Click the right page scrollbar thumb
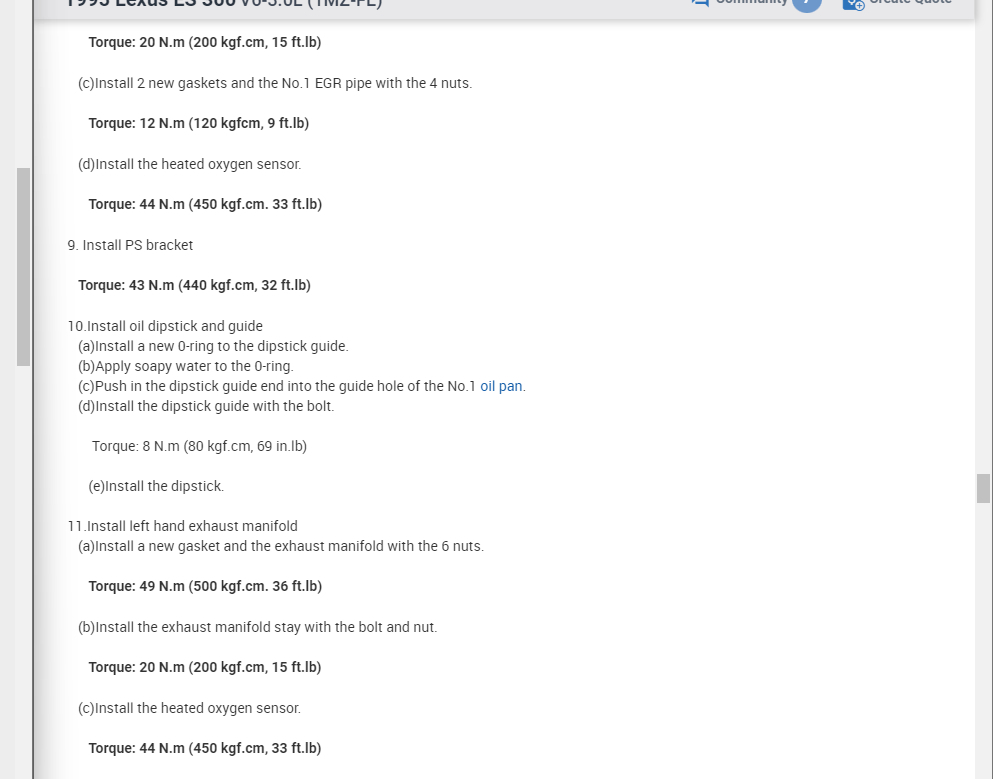The width and height of the screenshot is (993, 779). (983, 488)
